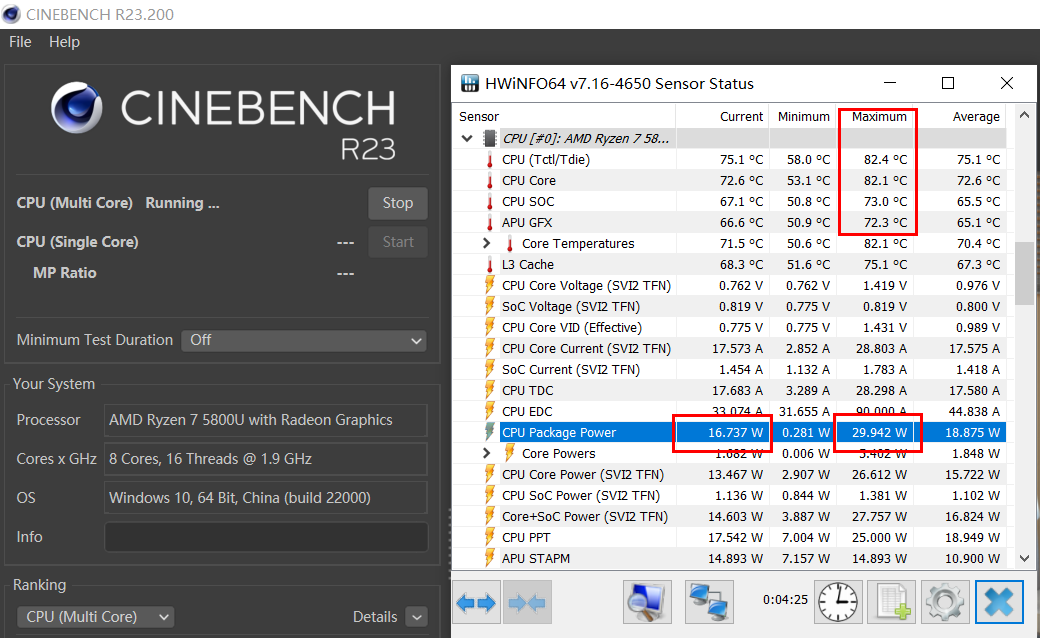
Task: Start logging with document plus icon
Action: click(892, 602)
